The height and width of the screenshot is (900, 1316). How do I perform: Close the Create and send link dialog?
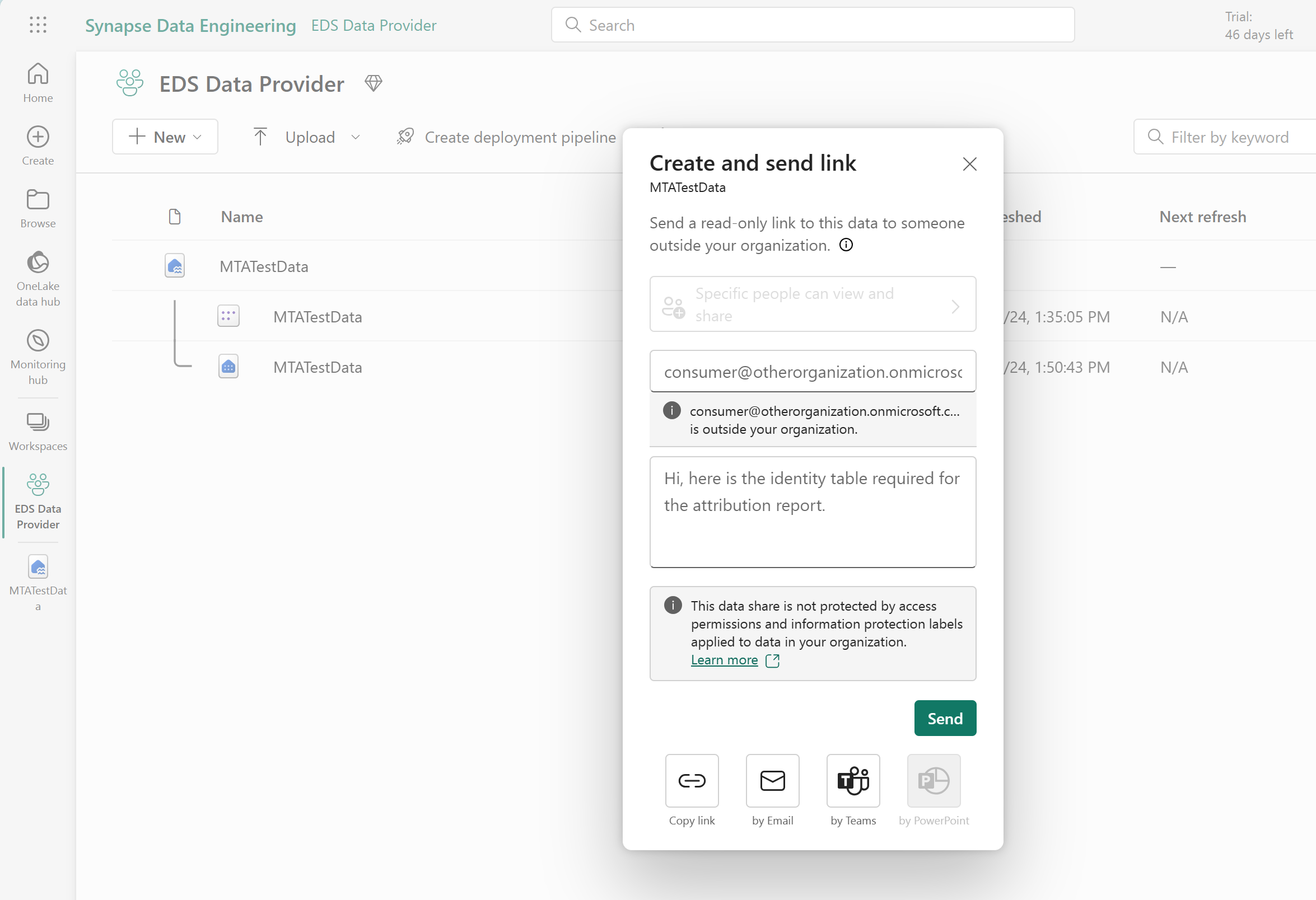(969, 164)
